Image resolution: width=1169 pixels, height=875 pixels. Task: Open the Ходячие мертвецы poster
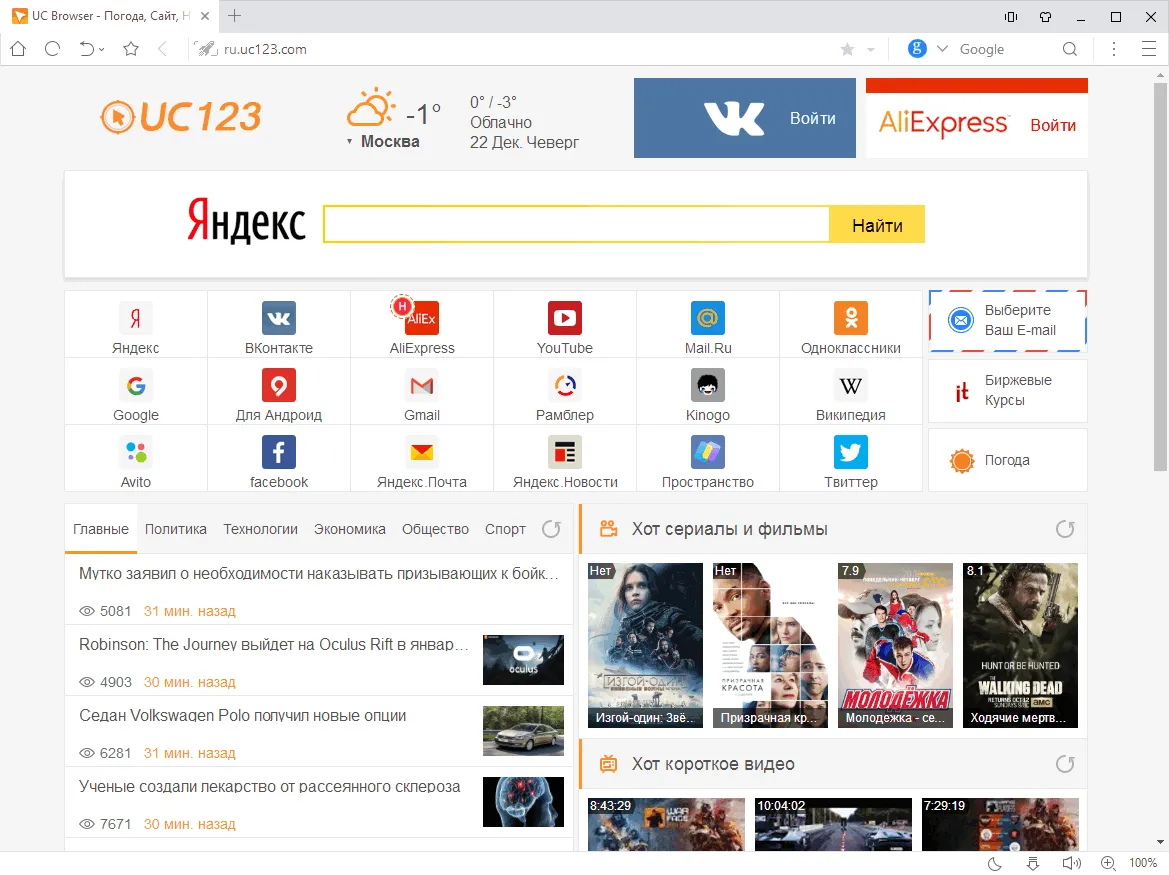1021,645
